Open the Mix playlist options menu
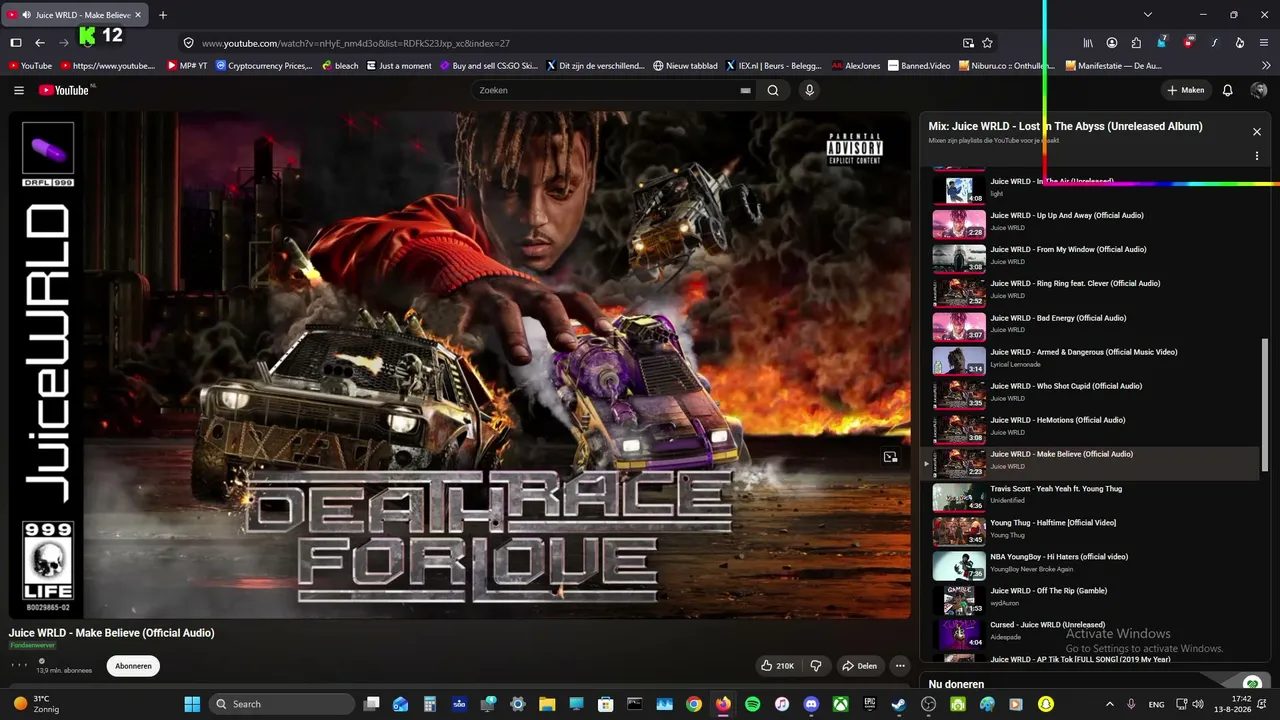Viewport: 1280px width, 720px height. (x=1257, y=156)
